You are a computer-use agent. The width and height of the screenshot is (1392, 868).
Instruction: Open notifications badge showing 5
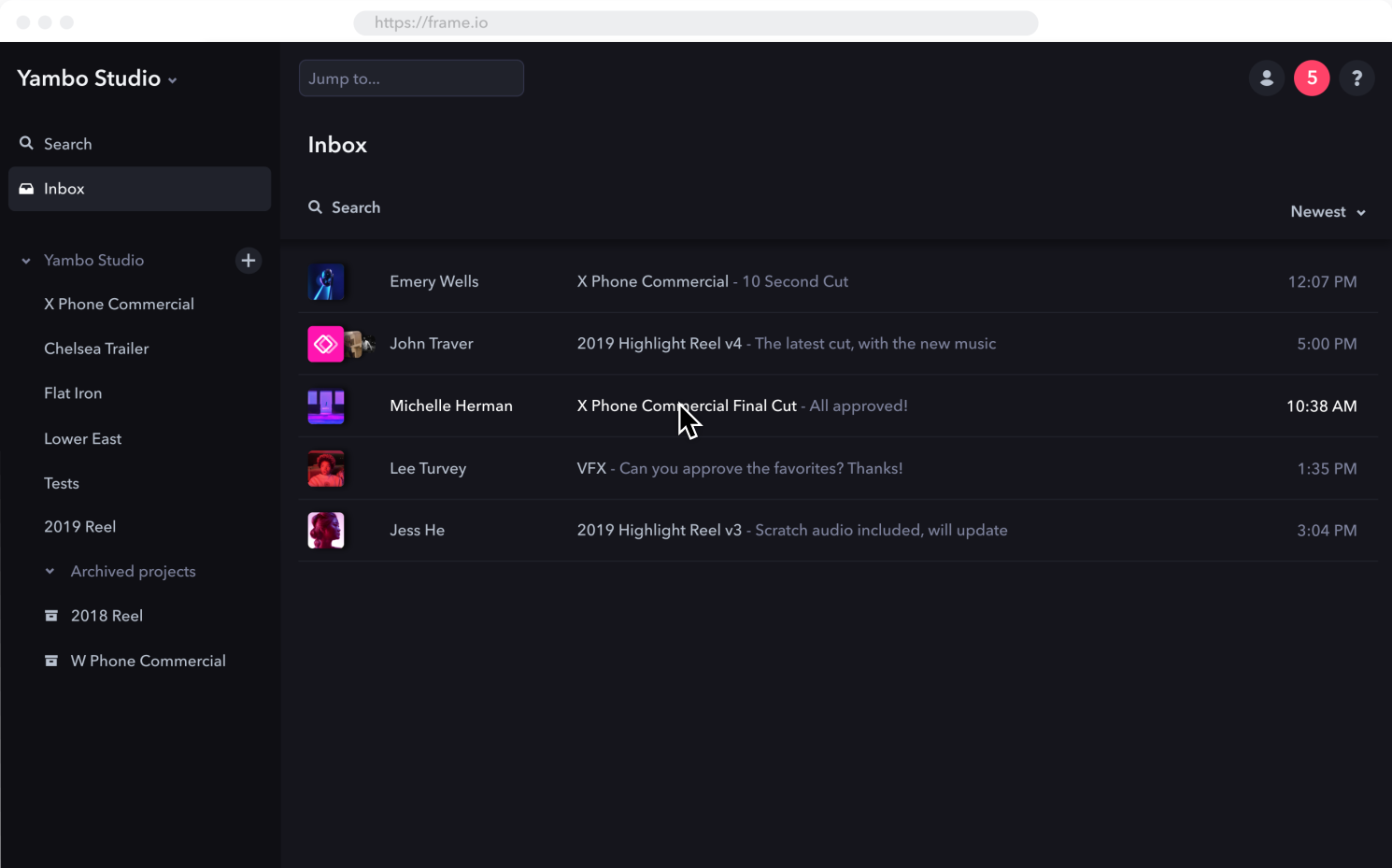pyautogui.click(x=1312, y=78)
